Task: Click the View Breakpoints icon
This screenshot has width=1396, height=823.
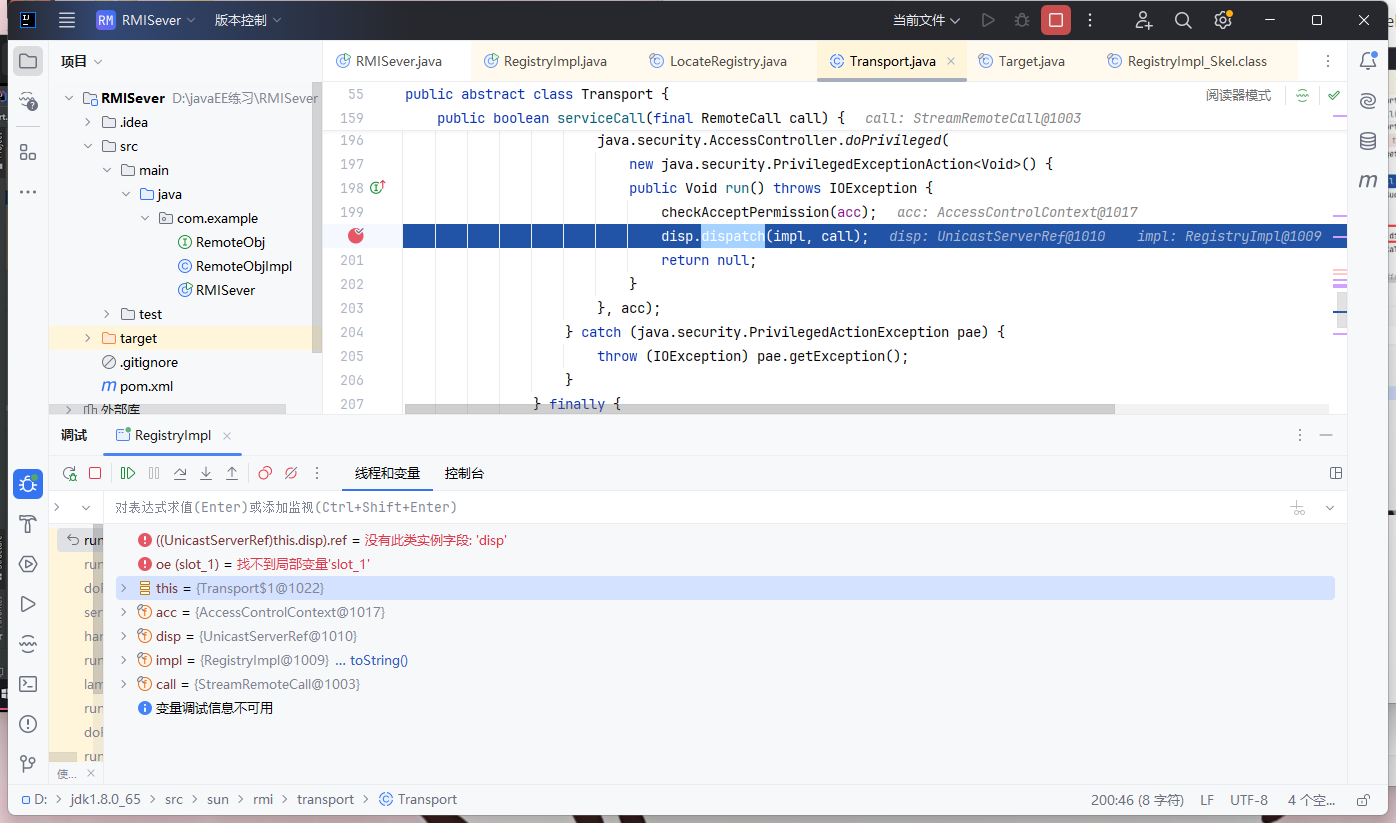Action: pos(265,473)
